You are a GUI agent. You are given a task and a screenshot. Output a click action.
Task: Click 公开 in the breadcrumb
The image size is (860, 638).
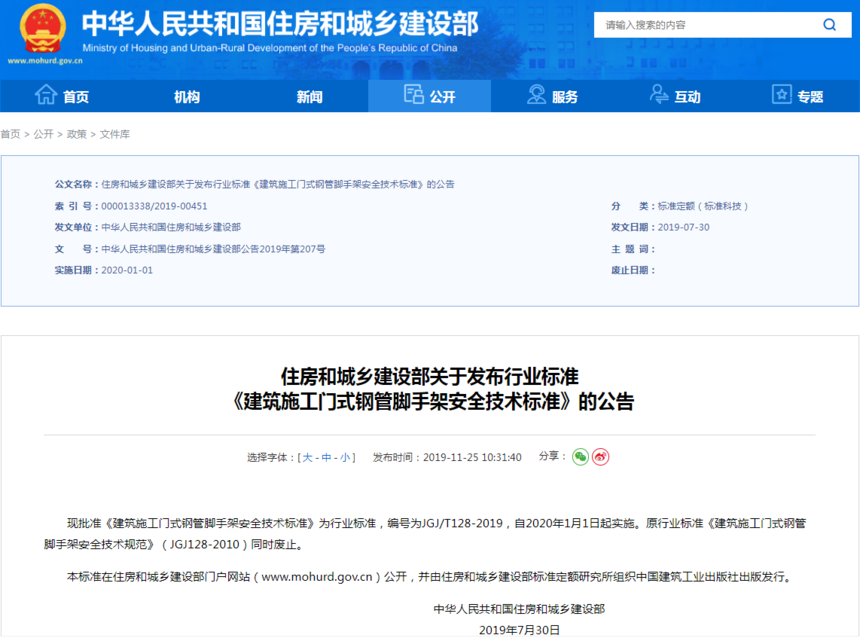tap(43, 134)
